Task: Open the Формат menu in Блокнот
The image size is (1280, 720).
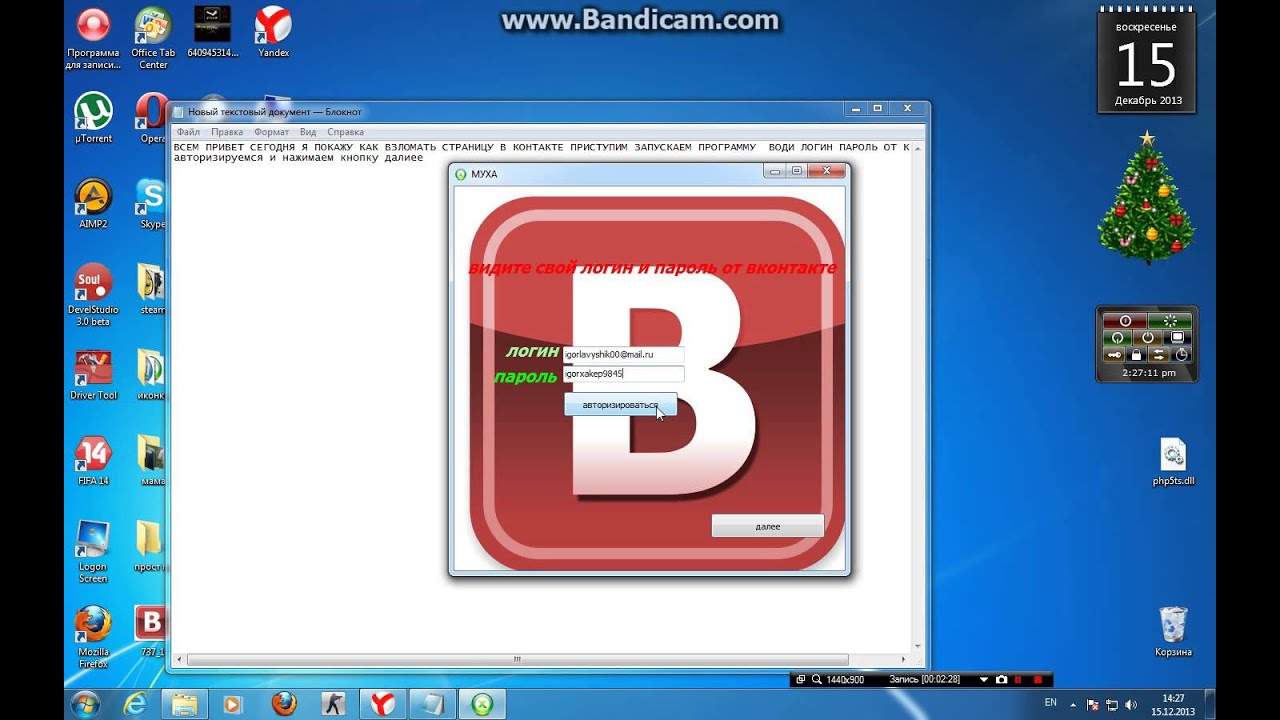Action: pyautogui.click(x=271, y=132)
